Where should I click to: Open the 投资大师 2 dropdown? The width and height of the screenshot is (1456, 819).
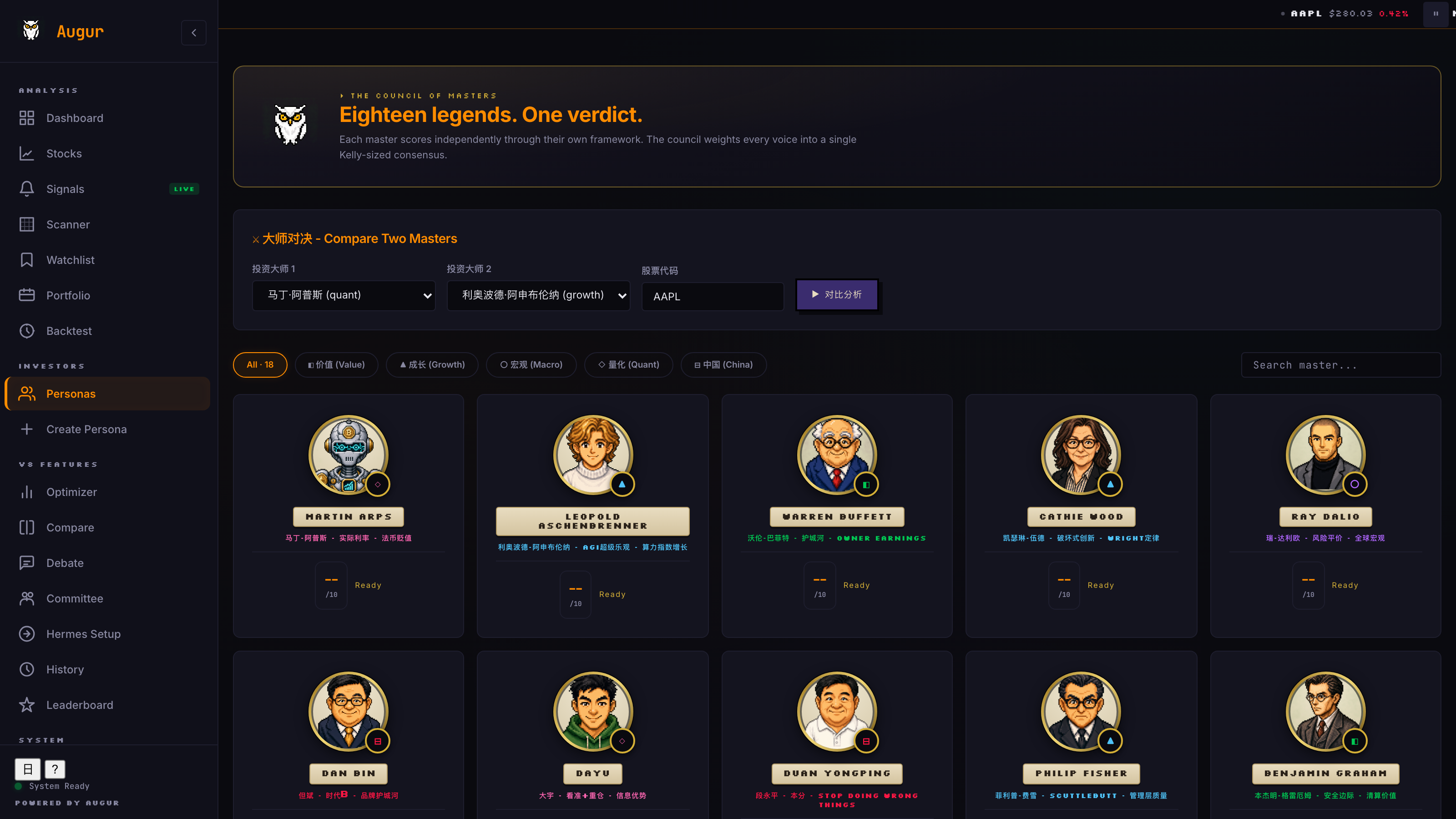[538, 295]
